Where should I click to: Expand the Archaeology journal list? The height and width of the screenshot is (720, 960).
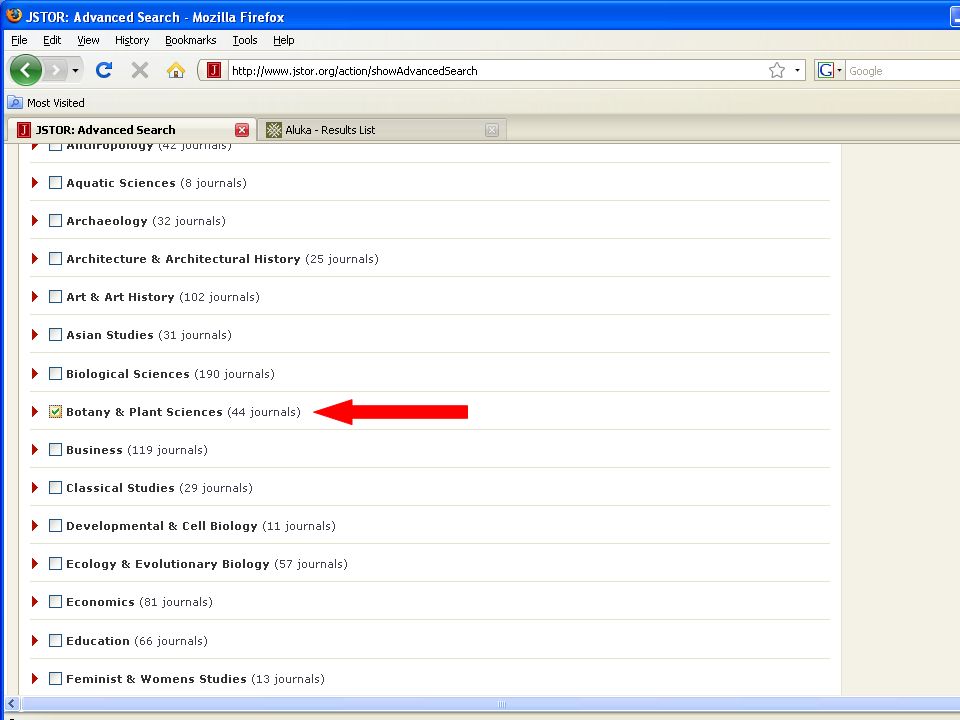tap(35, 220)
